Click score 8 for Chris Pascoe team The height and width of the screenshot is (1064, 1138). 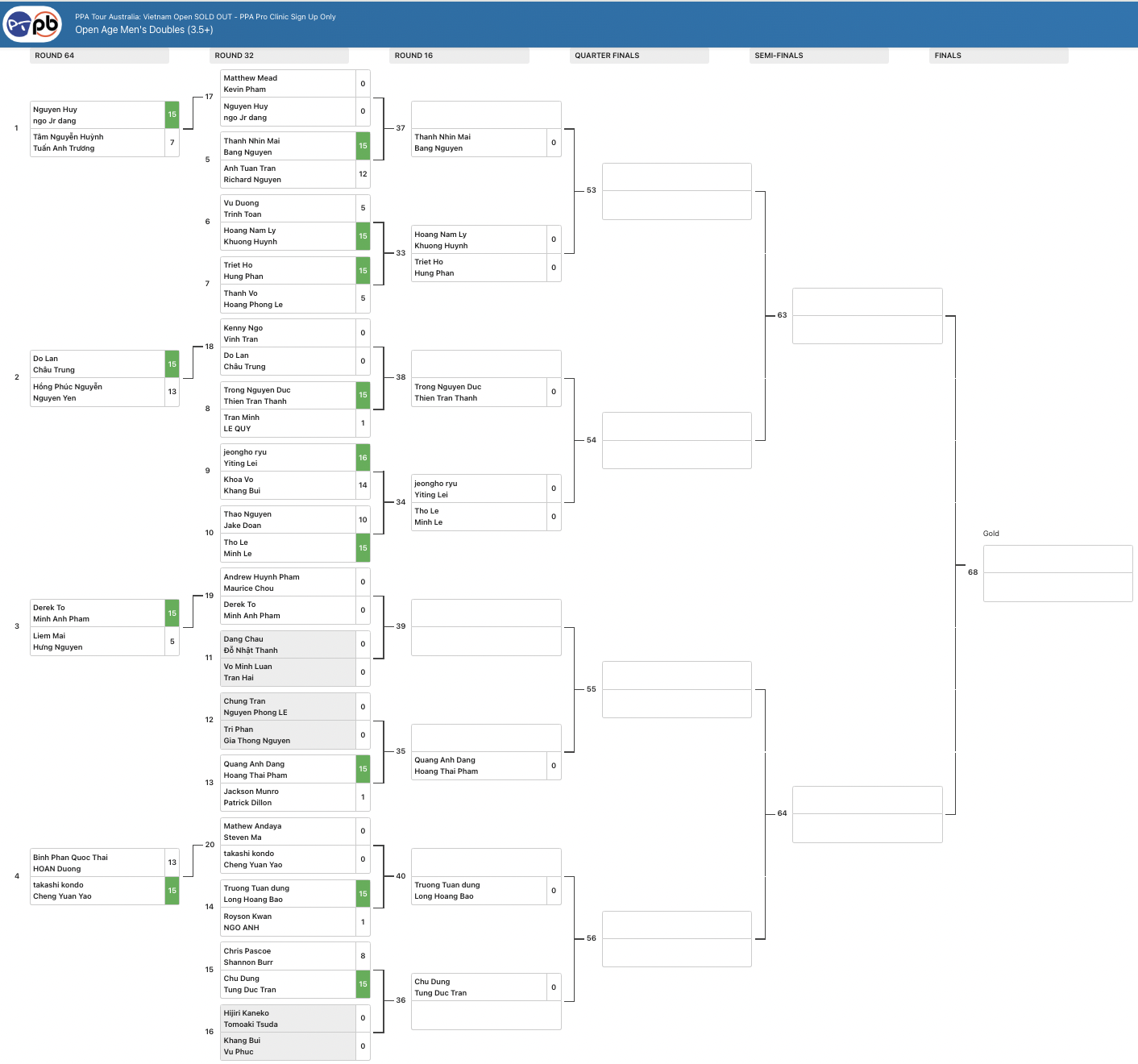(x=363, y=957)
